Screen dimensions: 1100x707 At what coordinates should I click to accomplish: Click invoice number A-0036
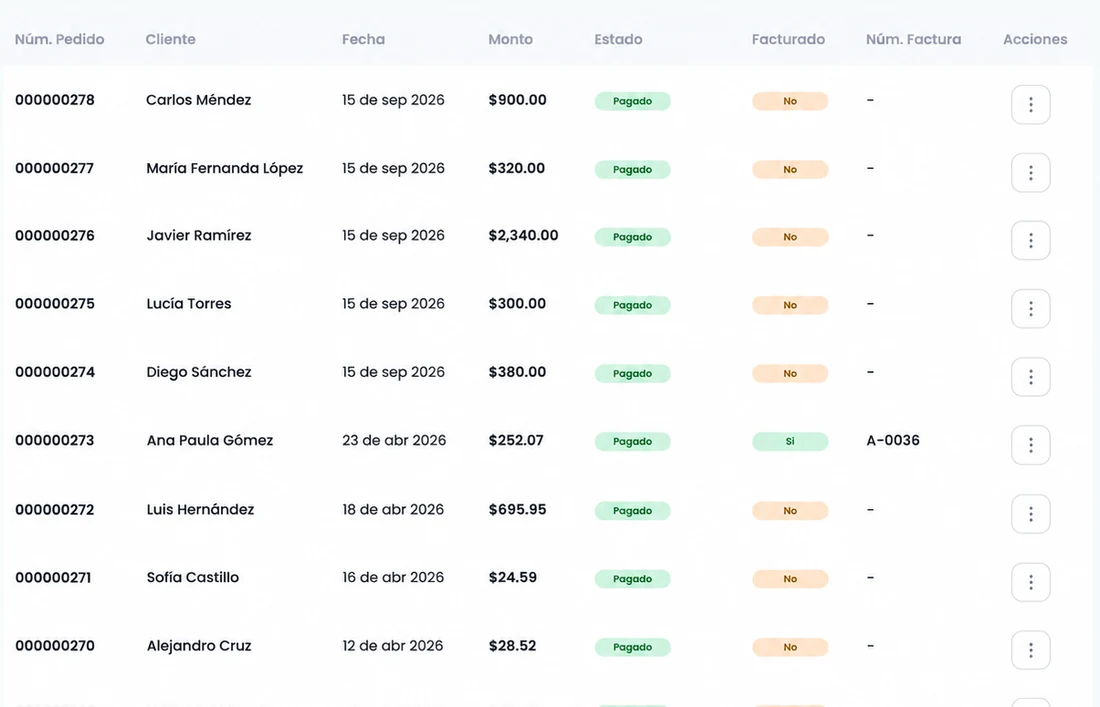point(893,440)
